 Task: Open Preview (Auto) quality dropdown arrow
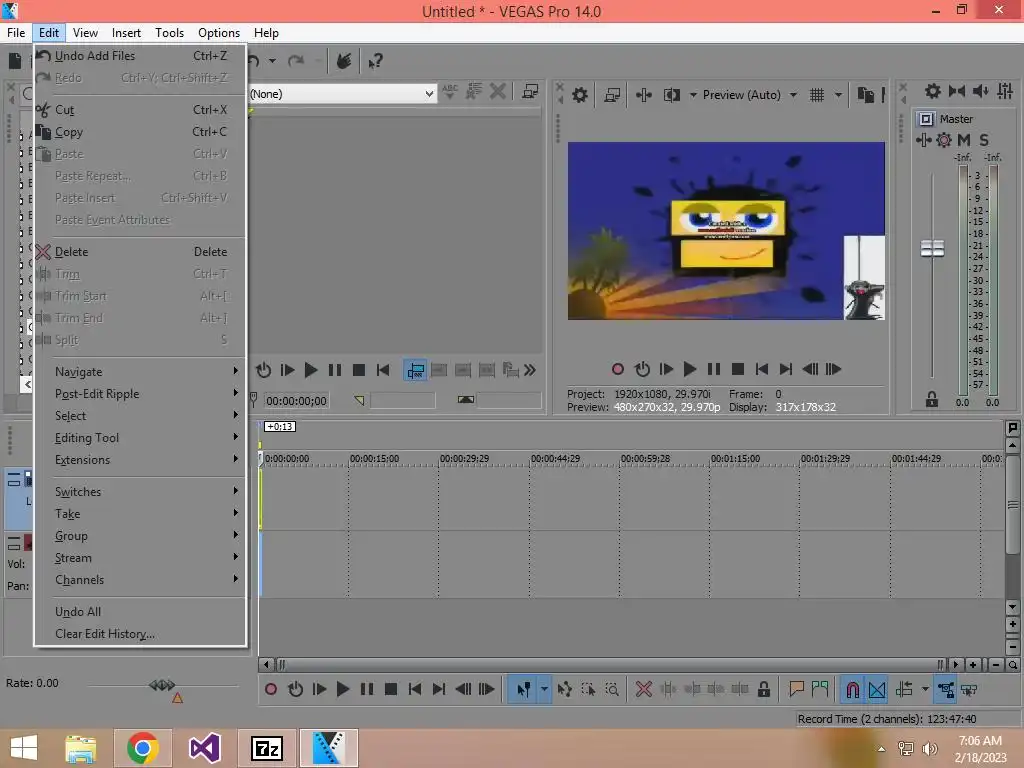point(793,95)
